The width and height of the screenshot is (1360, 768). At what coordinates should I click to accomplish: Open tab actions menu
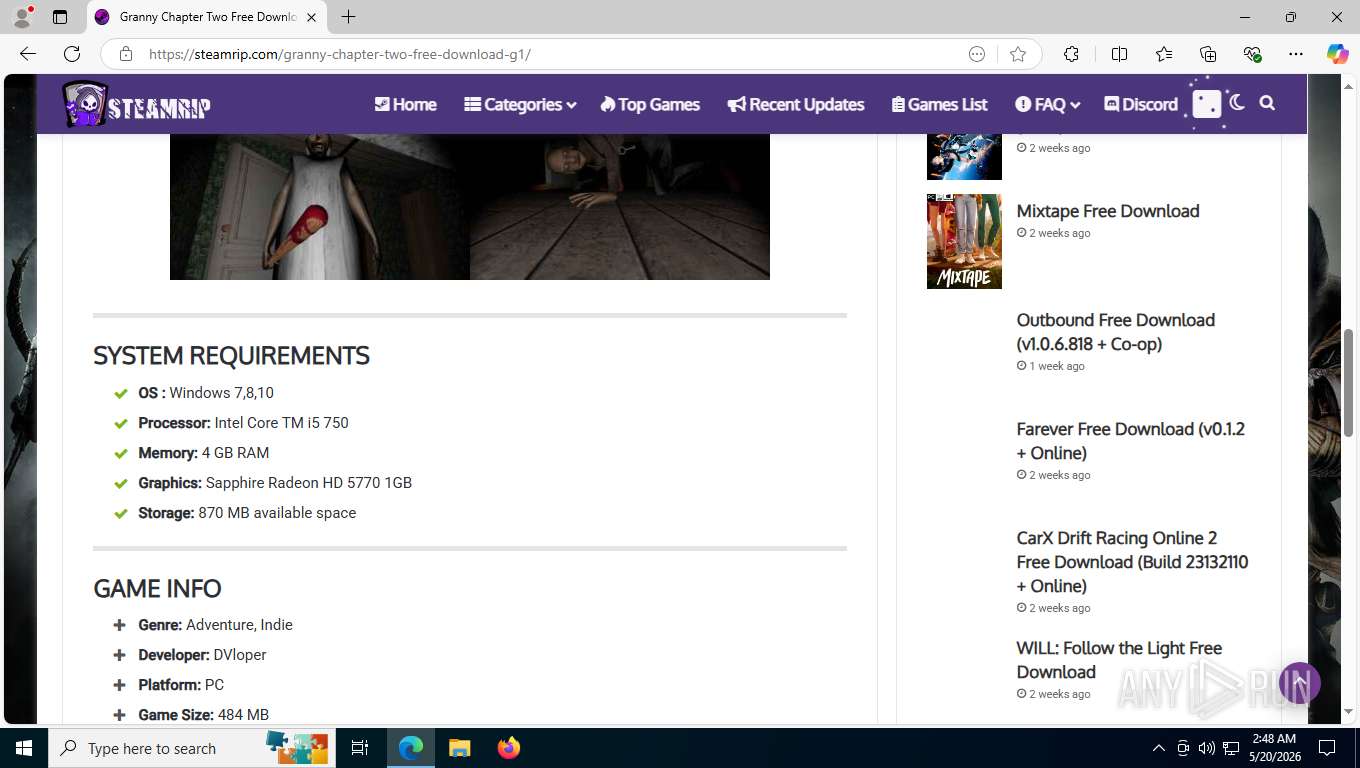[60, 17]
